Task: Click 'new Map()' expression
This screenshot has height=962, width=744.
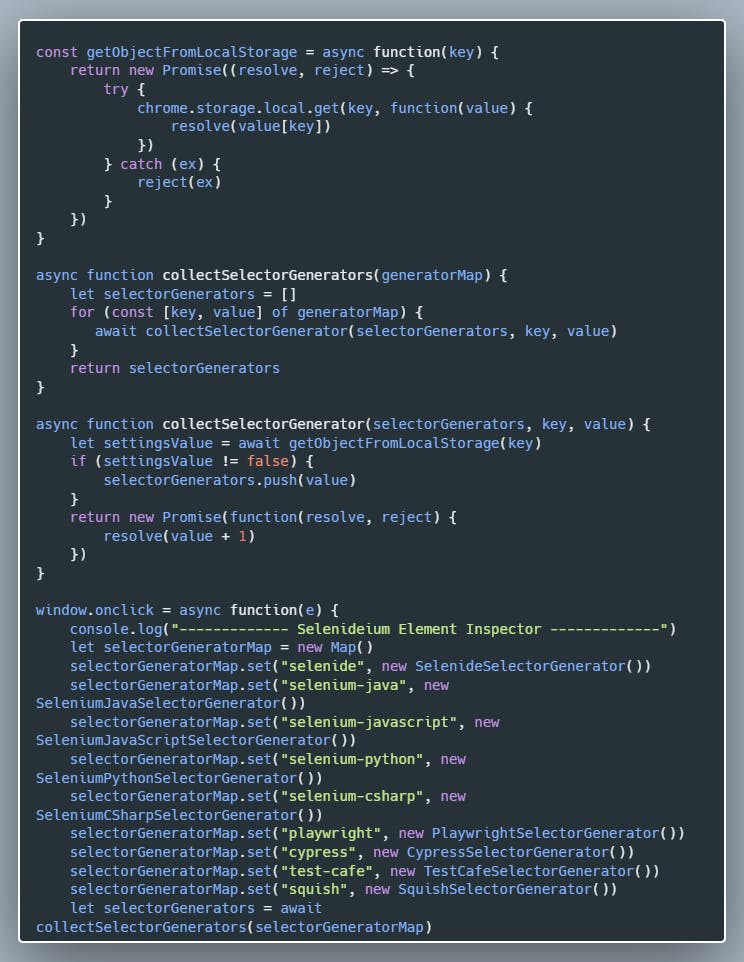Action: (x=335, y=647)
